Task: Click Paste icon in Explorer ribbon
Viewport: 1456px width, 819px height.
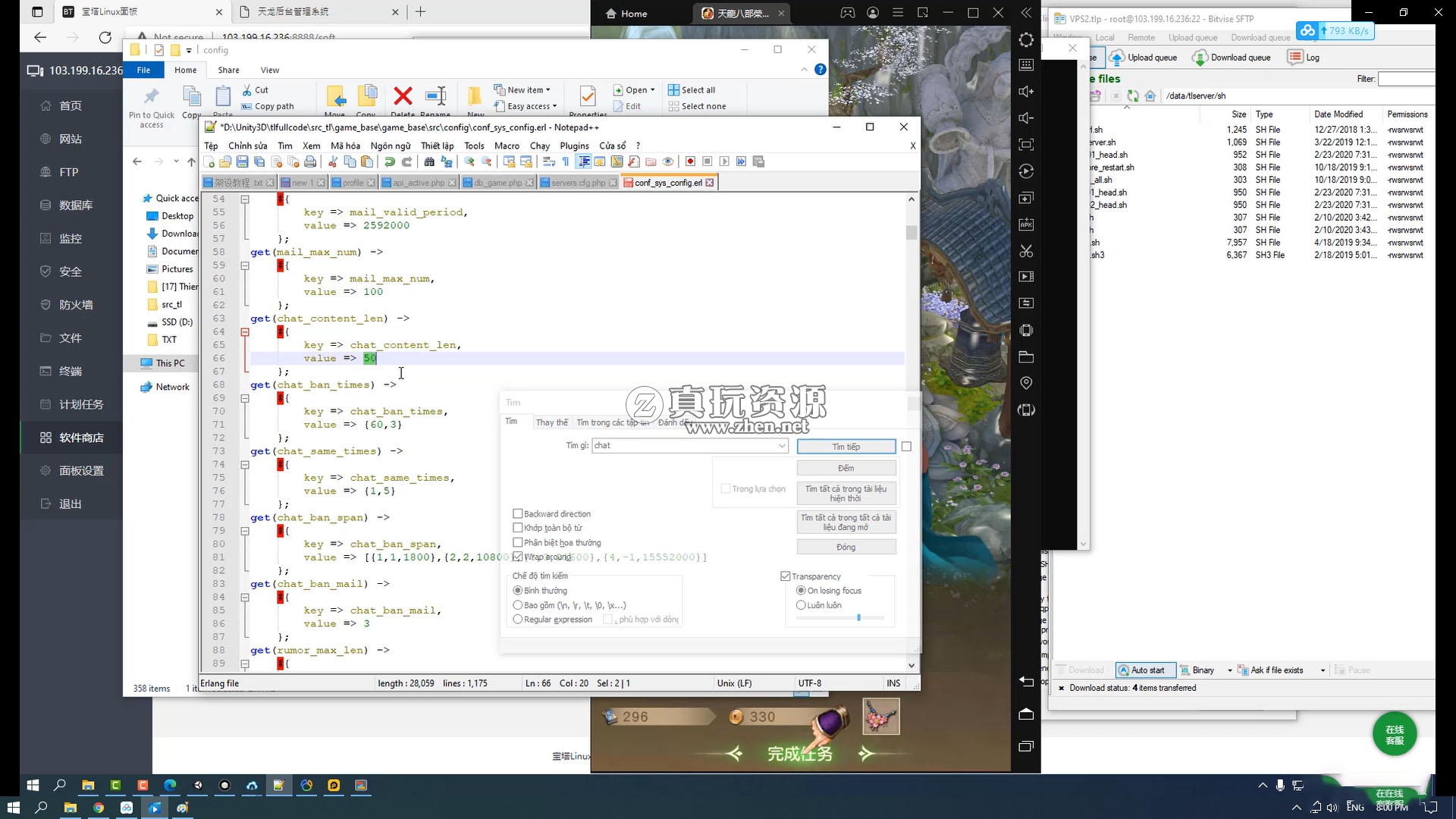Action: tap(223, 97)
